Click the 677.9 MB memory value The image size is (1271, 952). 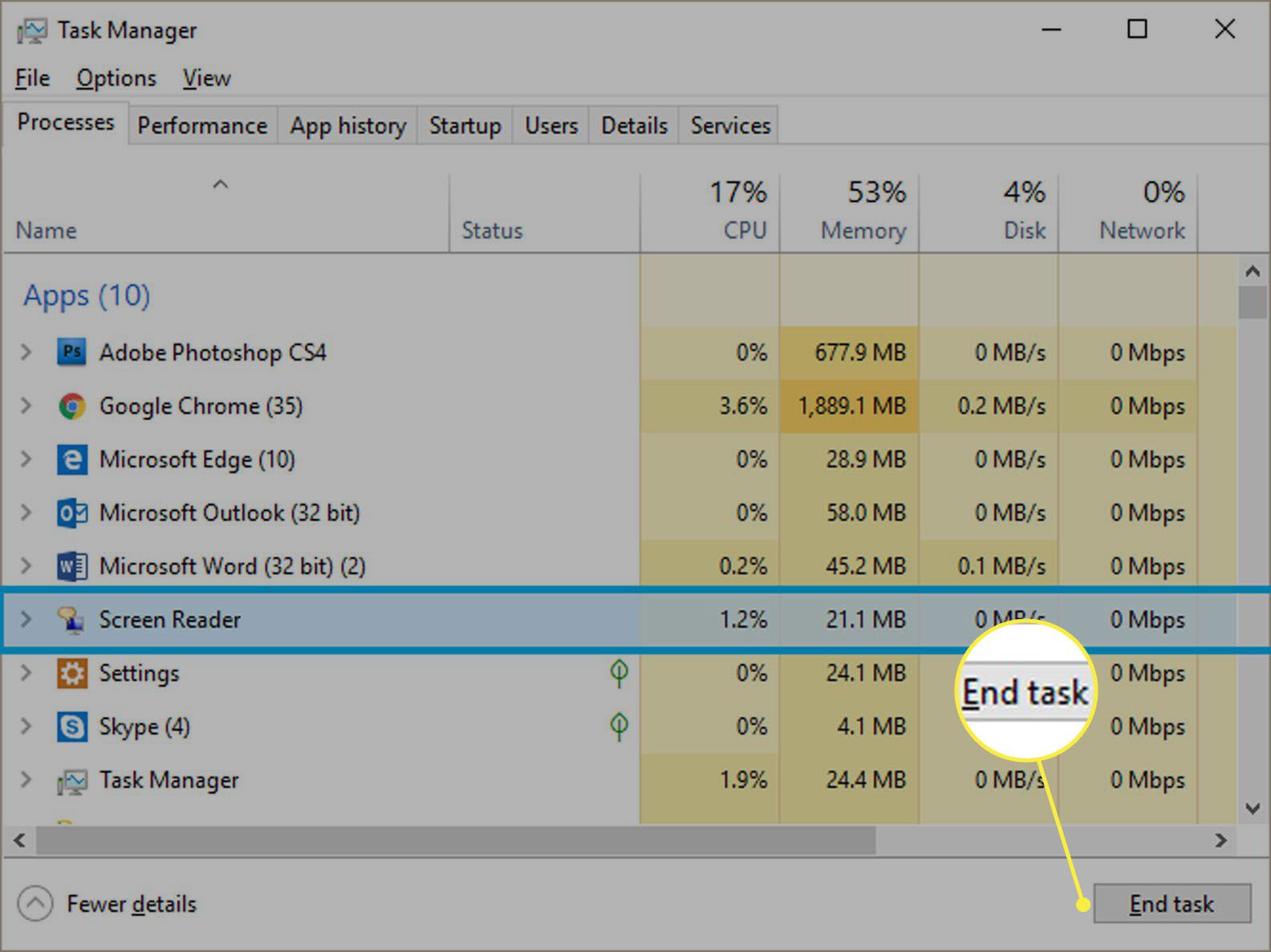(860, 352)
